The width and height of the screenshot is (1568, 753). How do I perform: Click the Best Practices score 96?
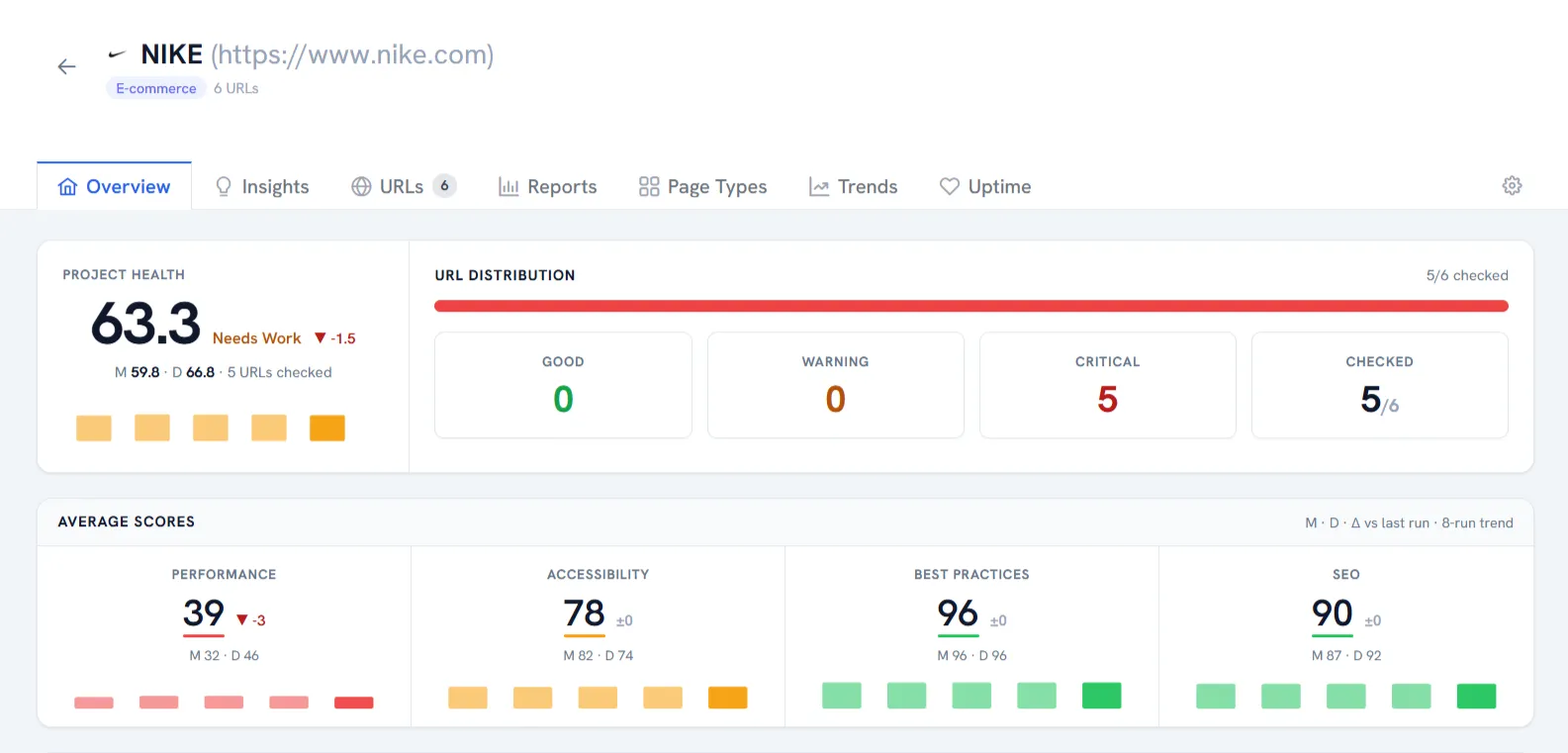click(959, 613)
